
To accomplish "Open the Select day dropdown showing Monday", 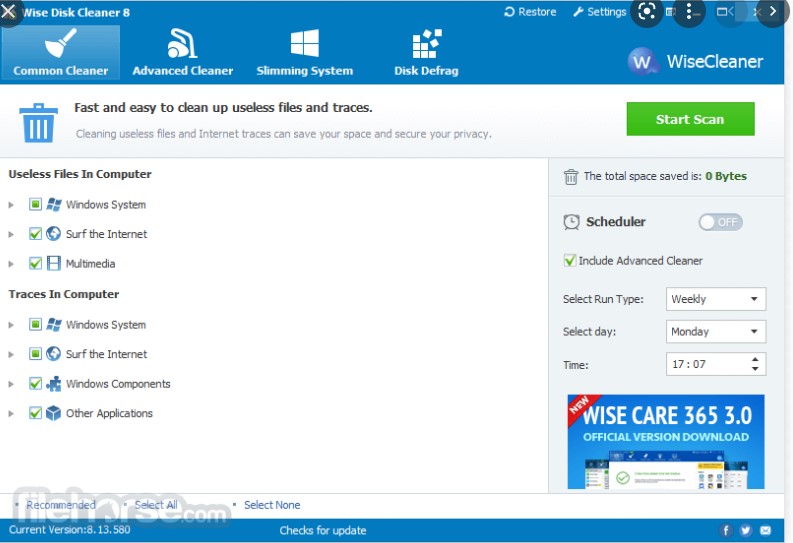I will [716, 332].
